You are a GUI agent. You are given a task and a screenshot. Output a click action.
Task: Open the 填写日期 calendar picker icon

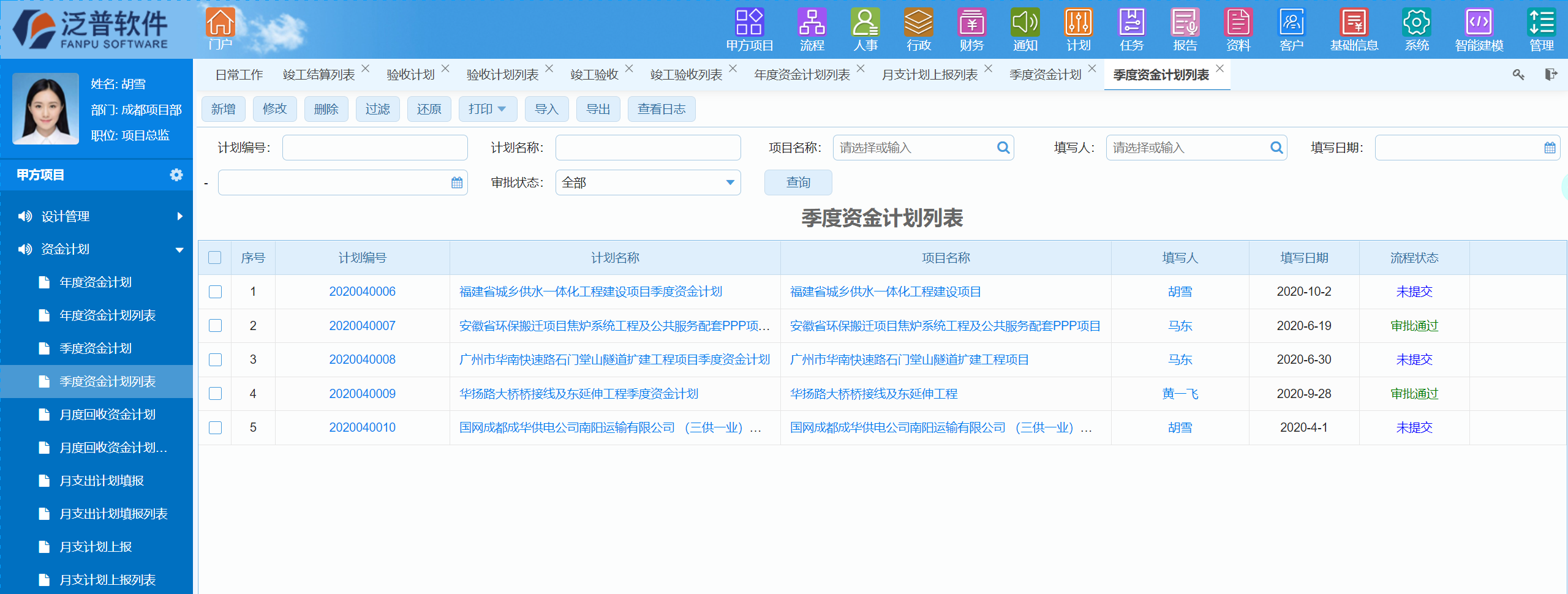1550,148
